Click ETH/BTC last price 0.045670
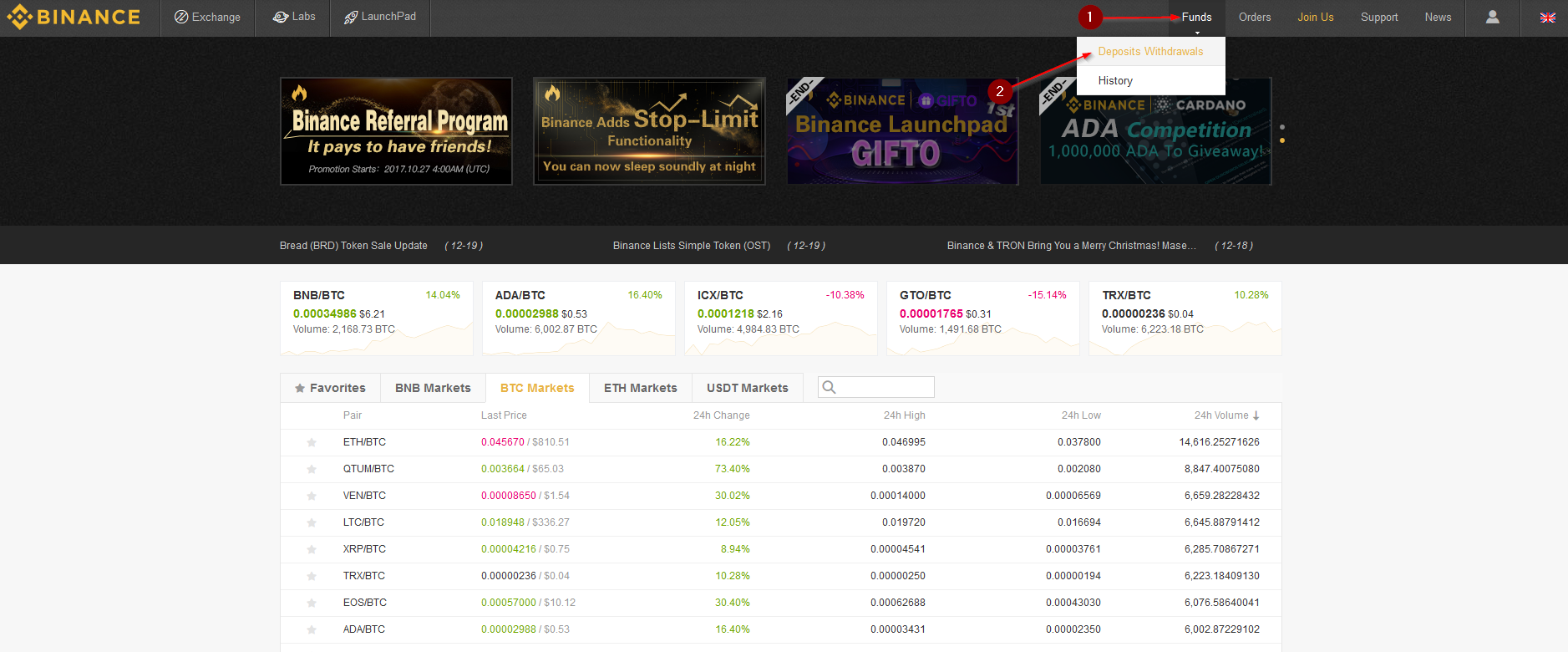 [x=502, y=442]
